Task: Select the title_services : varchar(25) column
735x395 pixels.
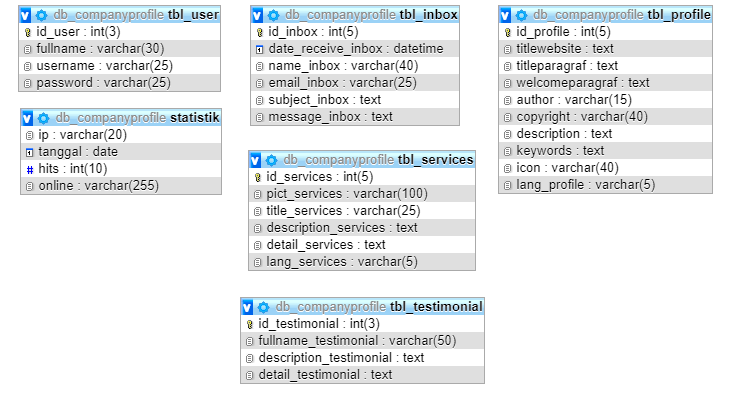Action: (362, 211)
